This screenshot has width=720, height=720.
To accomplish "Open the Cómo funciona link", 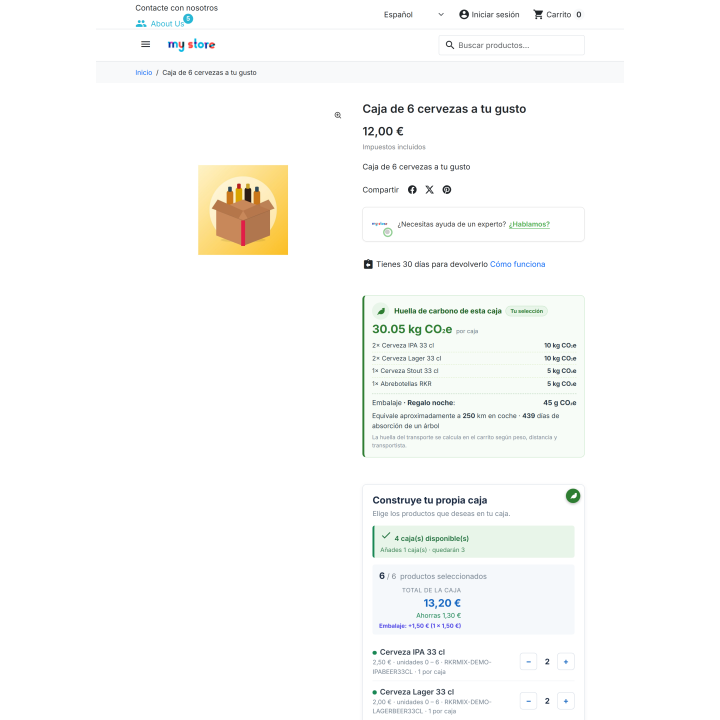I will pos(518,264).
